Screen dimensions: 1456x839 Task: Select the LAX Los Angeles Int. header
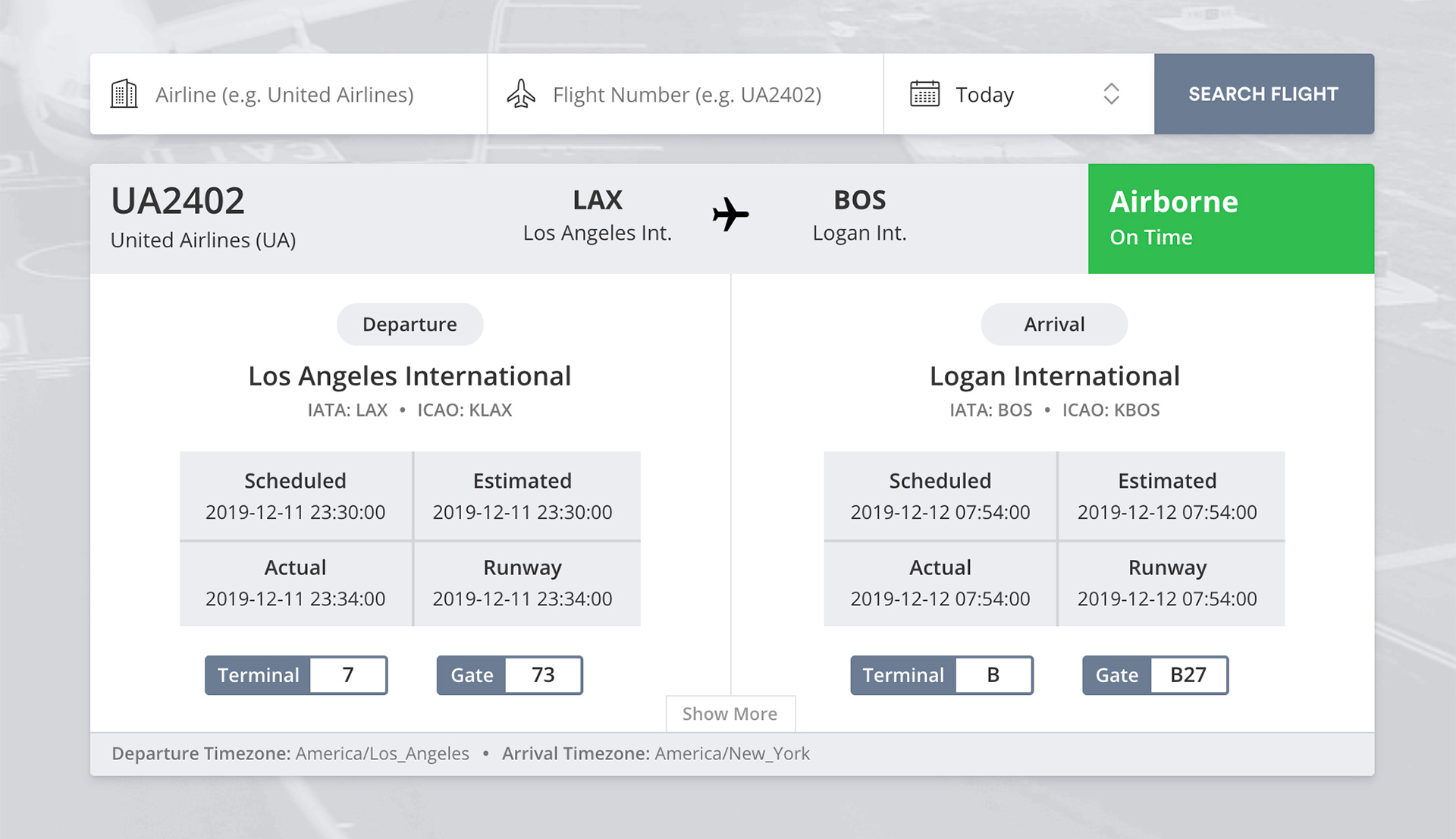(597, 214)
